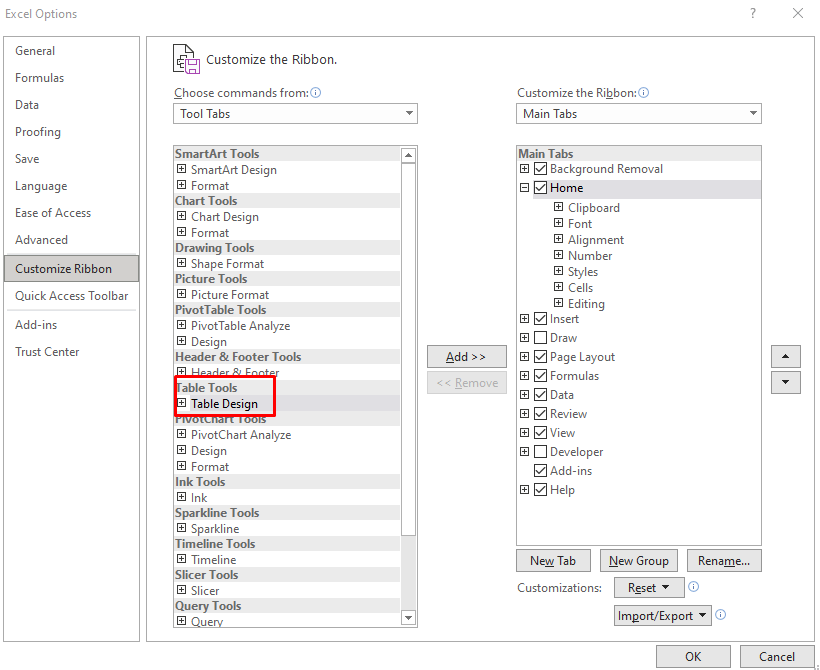
Task: Open the Customize the Ribbon Main Tabs dropdown
Action: pyautogui.click(x=639, y=113)
